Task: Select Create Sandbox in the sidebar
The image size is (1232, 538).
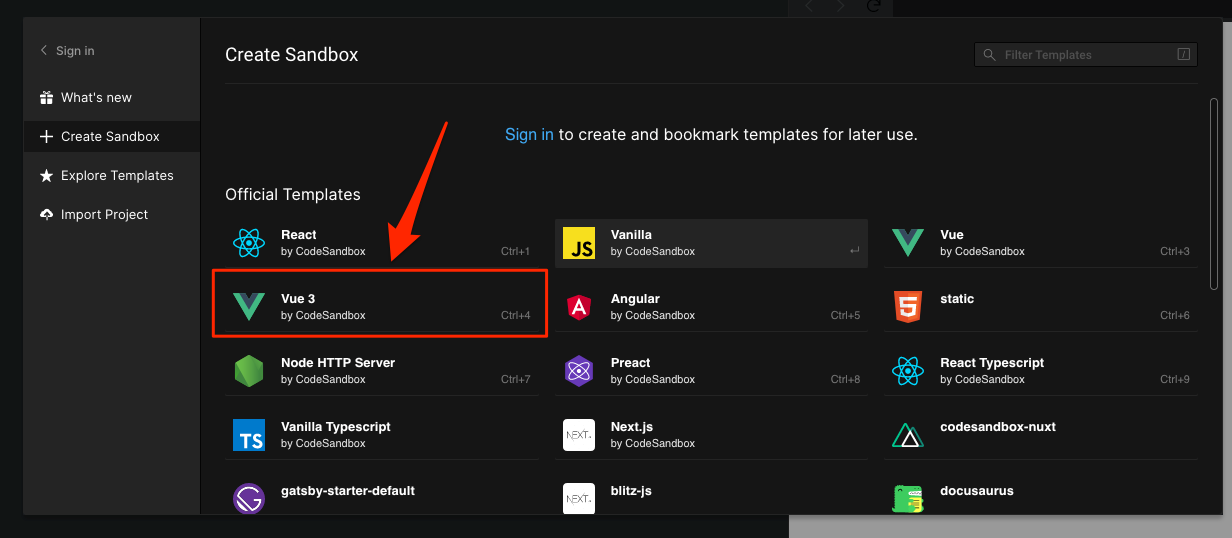Action: [110, 137]
